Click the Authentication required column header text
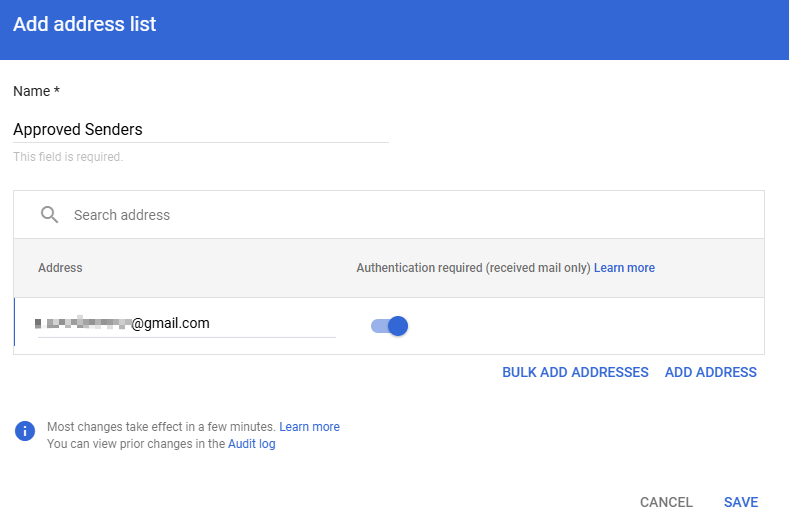This screenshot has height=526, width=789. 473,268
